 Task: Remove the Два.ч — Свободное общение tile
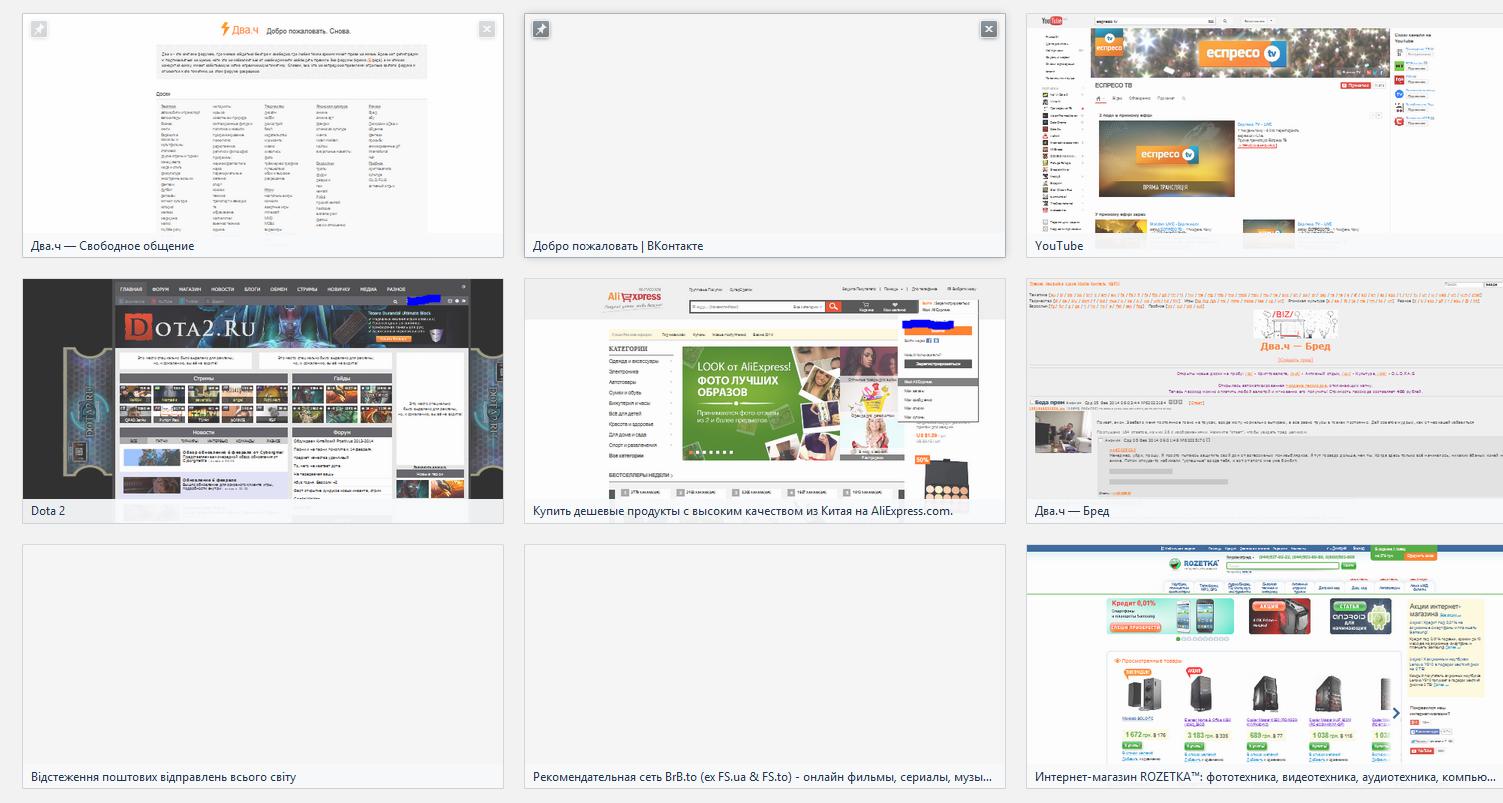click(x=487, y=29)
